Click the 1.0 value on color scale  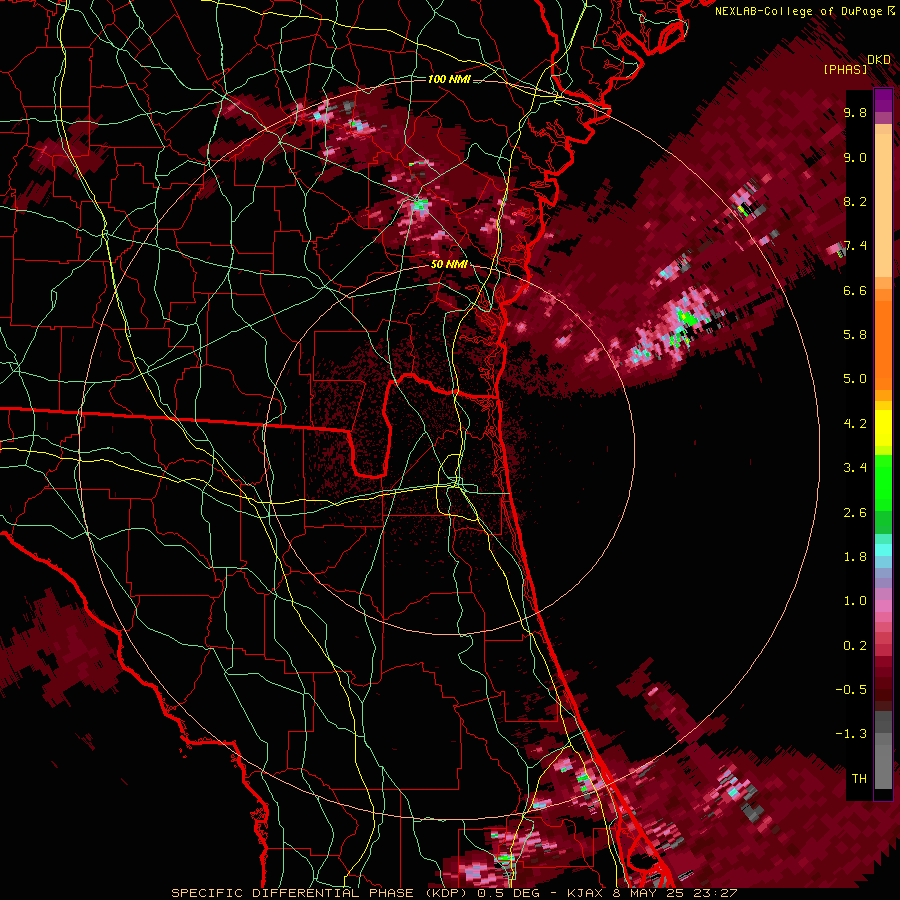pos(855,601)
